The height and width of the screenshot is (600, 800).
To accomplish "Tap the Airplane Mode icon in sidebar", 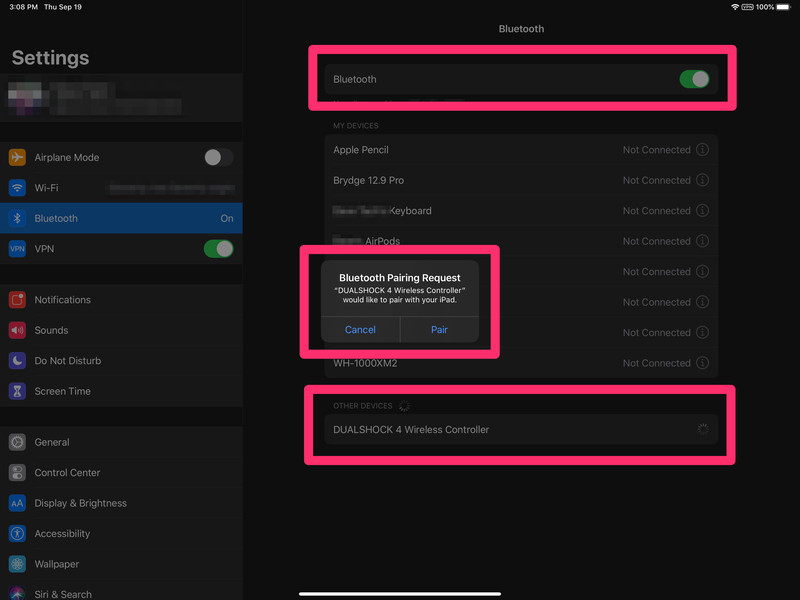I will 17,157.
